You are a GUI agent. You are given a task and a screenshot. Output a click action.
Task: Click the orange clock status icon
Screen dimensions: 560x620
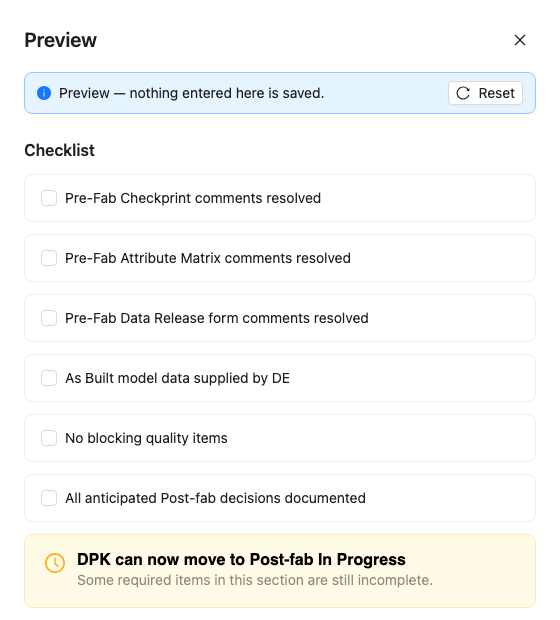(55, 563)
